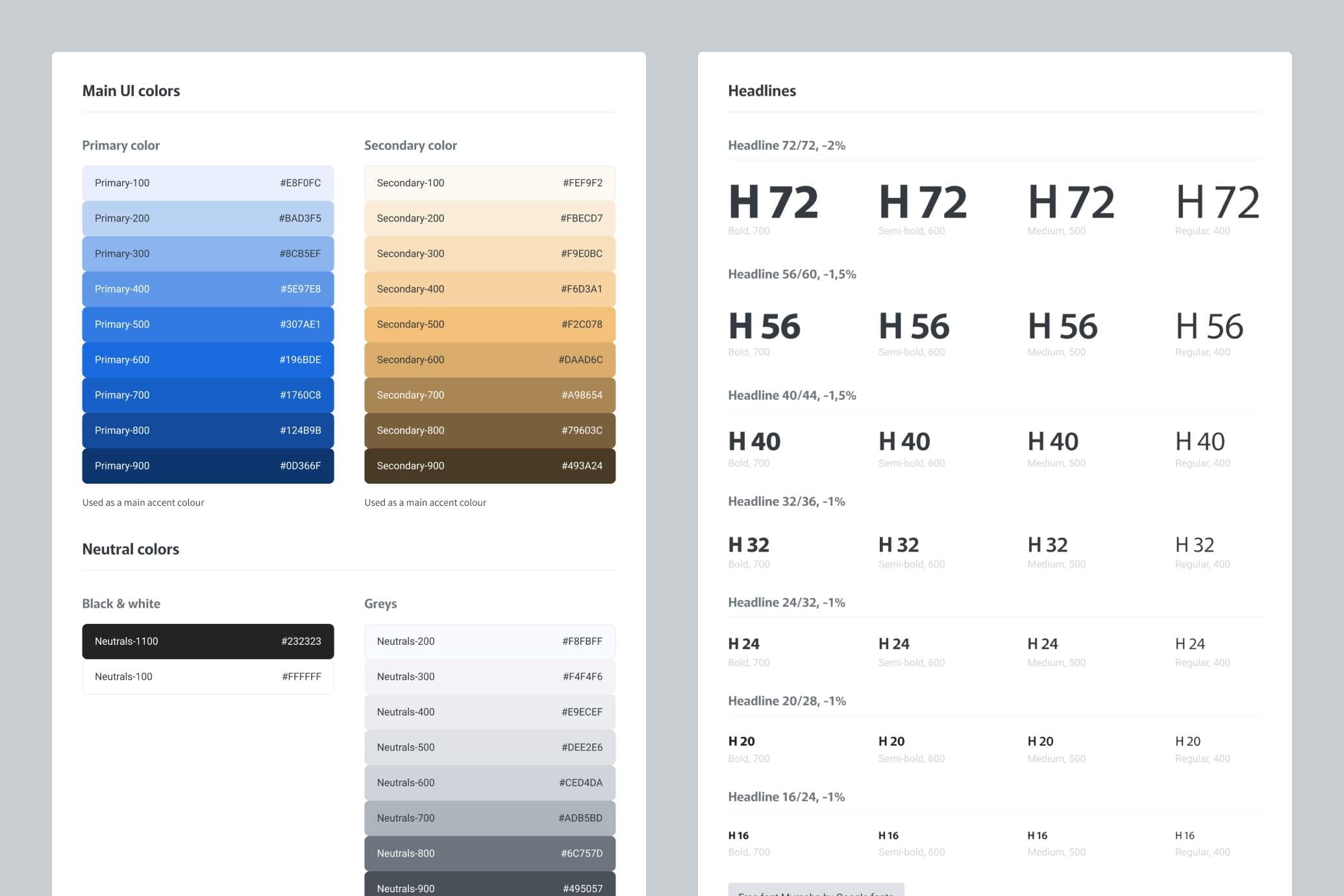The width and height of the screenshot is (1344, 896).
Task: Click the H 72 Bold specimen
Action: click(x=773, y=203)
